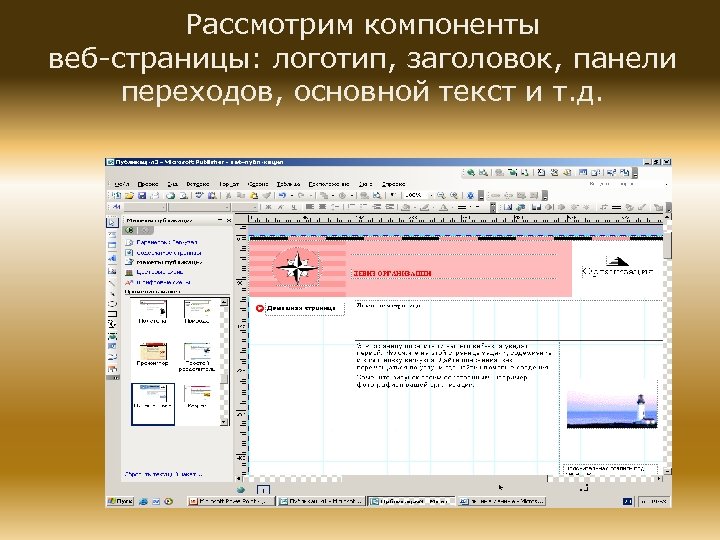The width and height of the screenshot is (720, 540).
Task: Select the Text Box tool in Objects toolbar
Action: point(112,235)
